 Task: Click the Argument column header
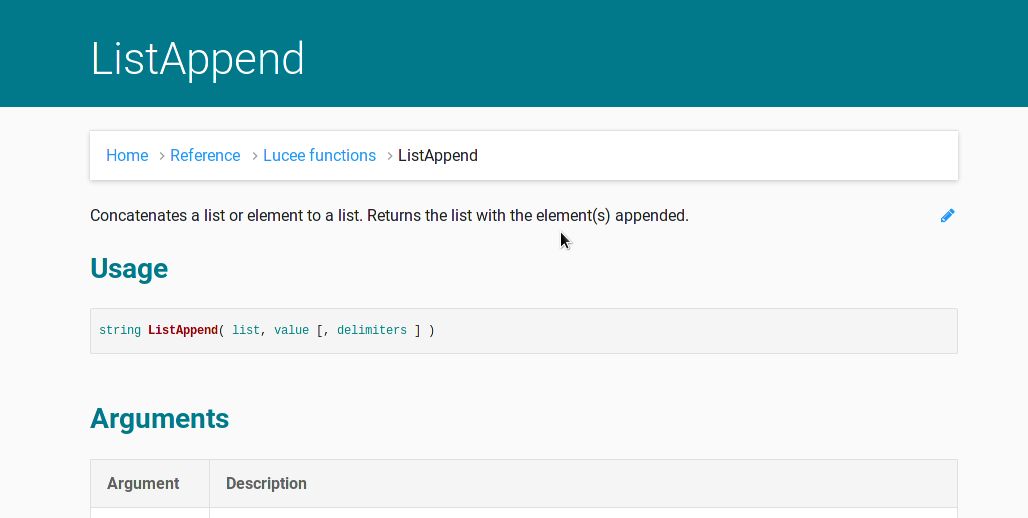pos(143,483)
